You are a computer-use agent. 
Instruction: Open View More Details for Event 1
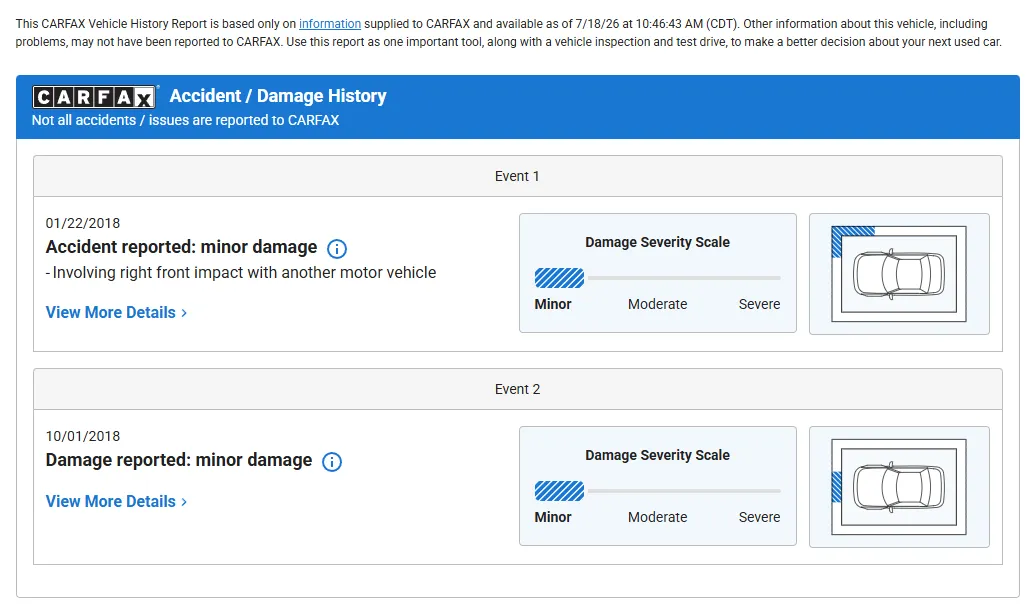coord(116,313)
